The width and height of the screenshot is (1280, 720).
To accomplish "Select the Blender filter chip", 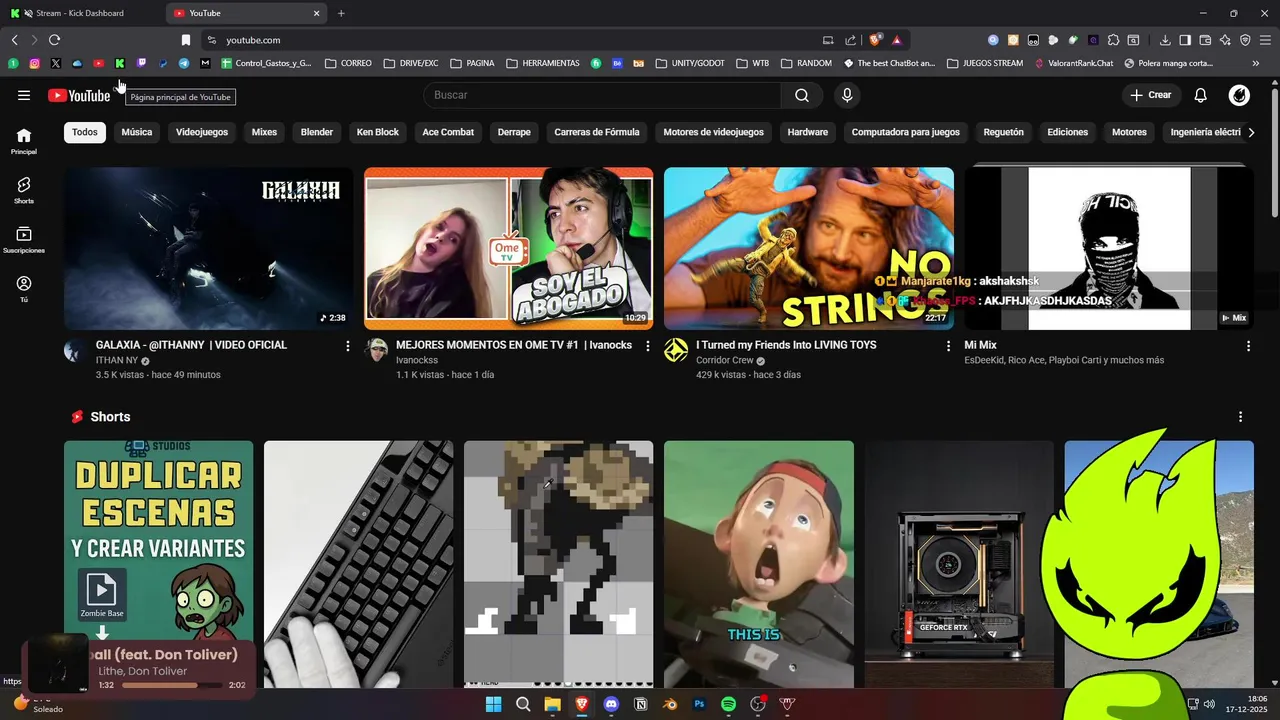I will [x=317, y=132].
